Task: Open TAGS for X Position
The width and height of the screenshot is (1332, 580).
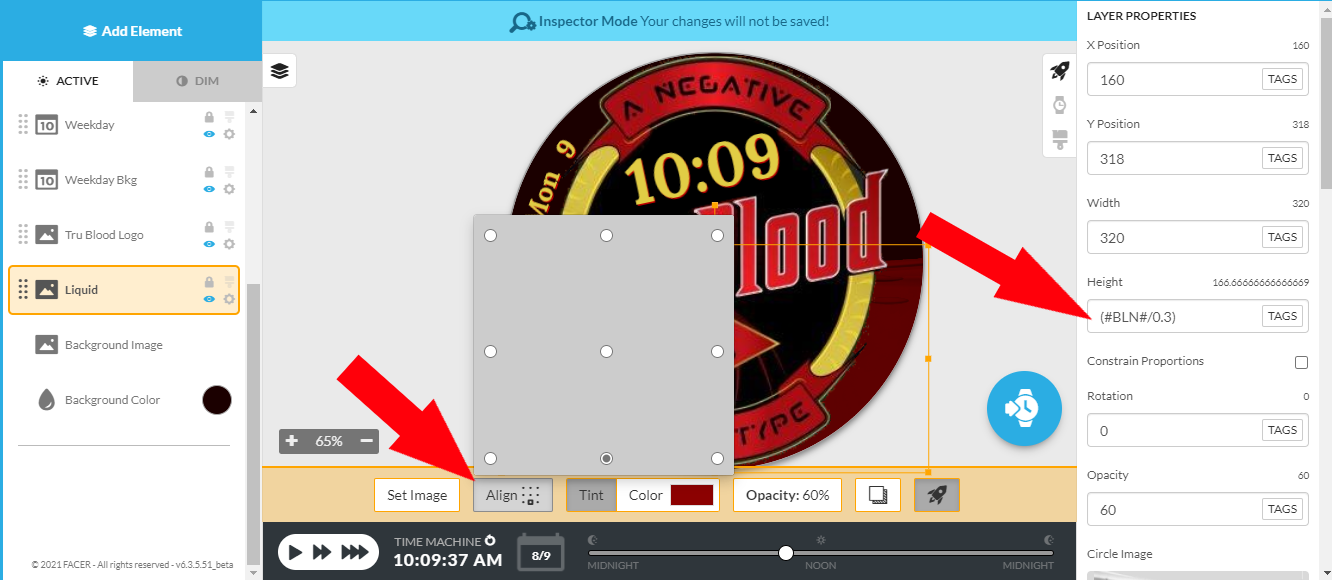Action: pos(1282,79)
